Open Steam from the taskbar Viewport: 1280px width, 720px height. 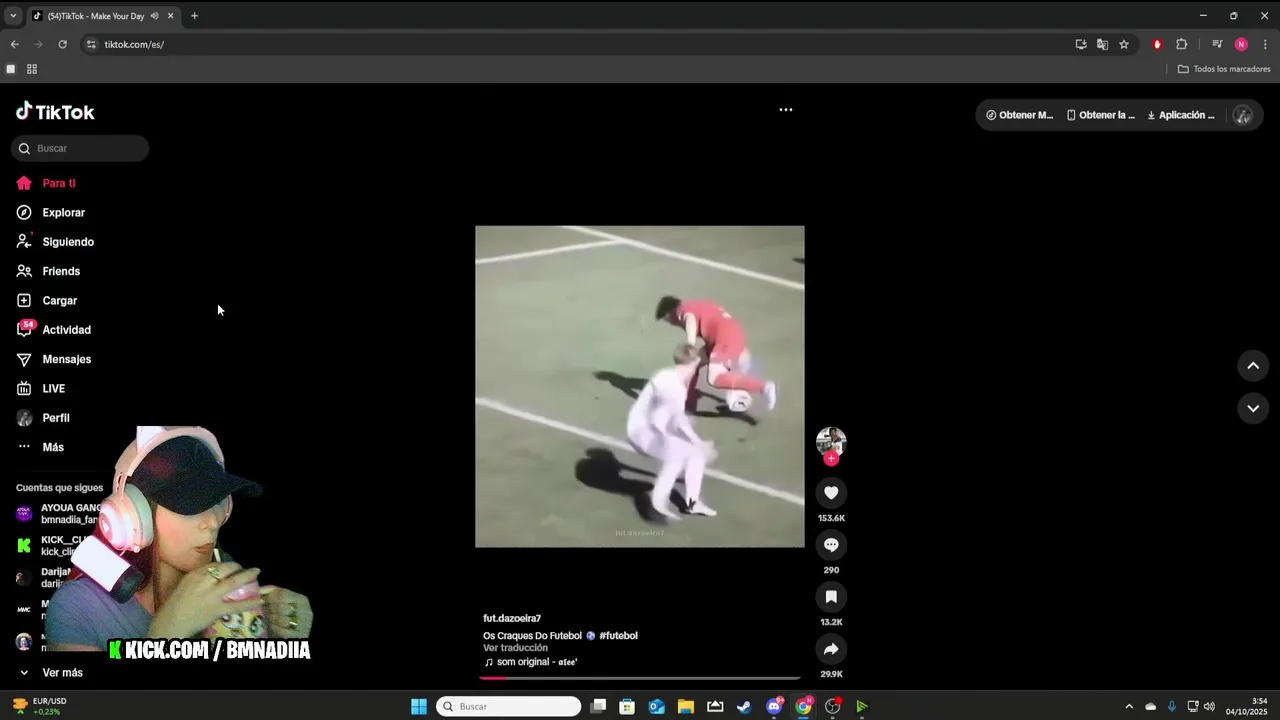[x=744, y=706]
